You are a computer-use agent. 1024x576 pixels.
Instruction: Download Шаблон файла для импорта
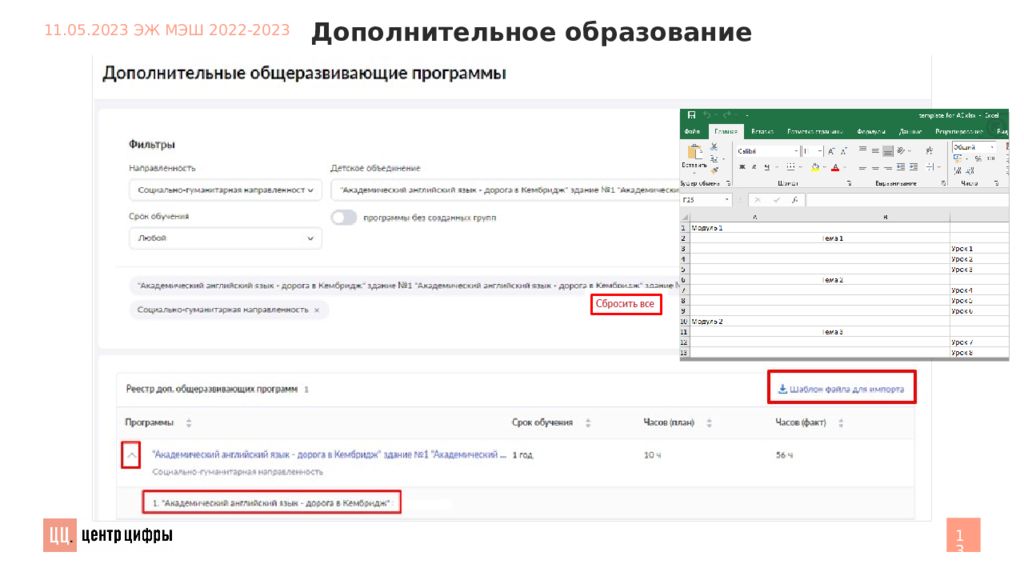(x=841, y=389)
